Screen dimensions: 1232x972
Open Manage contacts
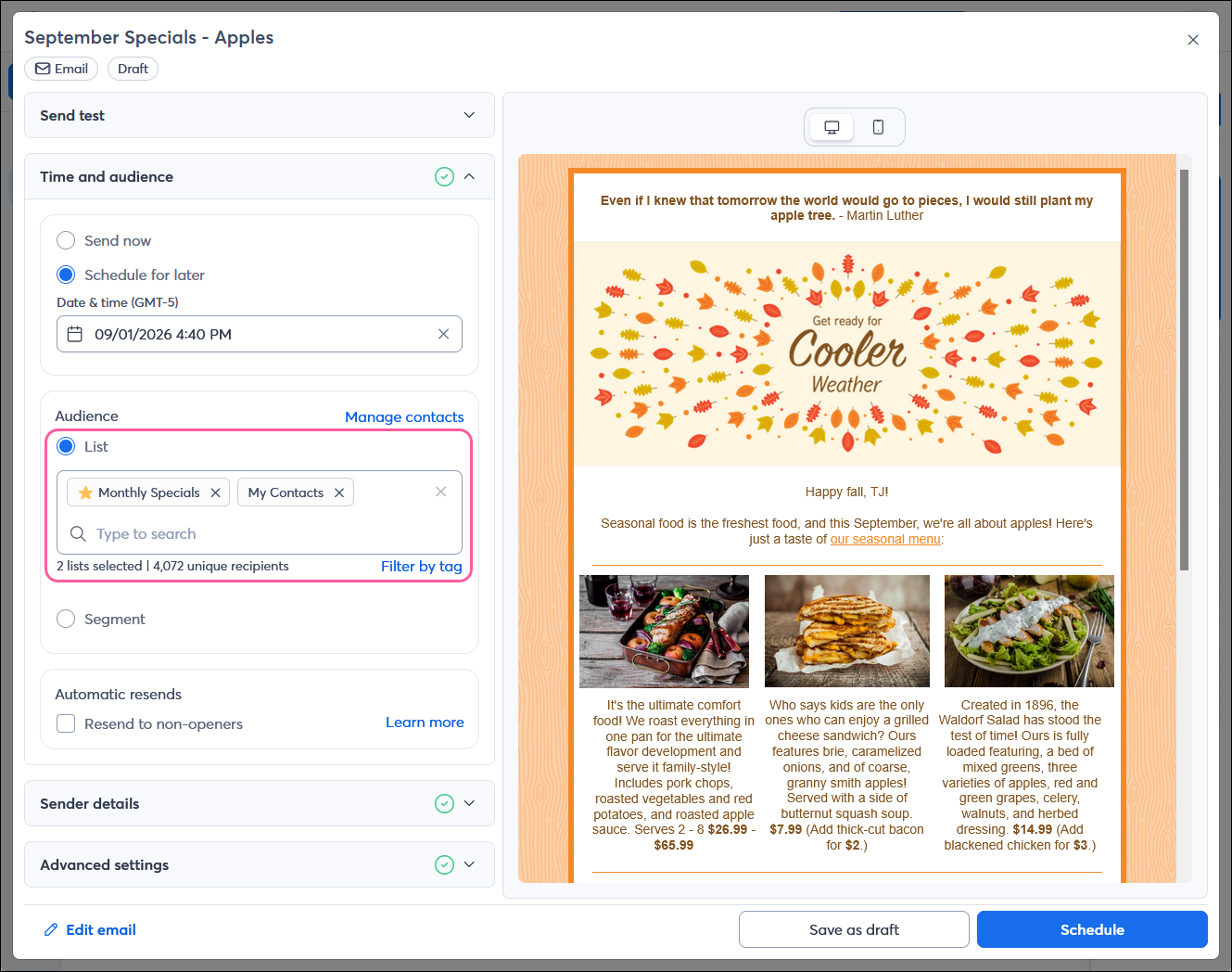404,416
